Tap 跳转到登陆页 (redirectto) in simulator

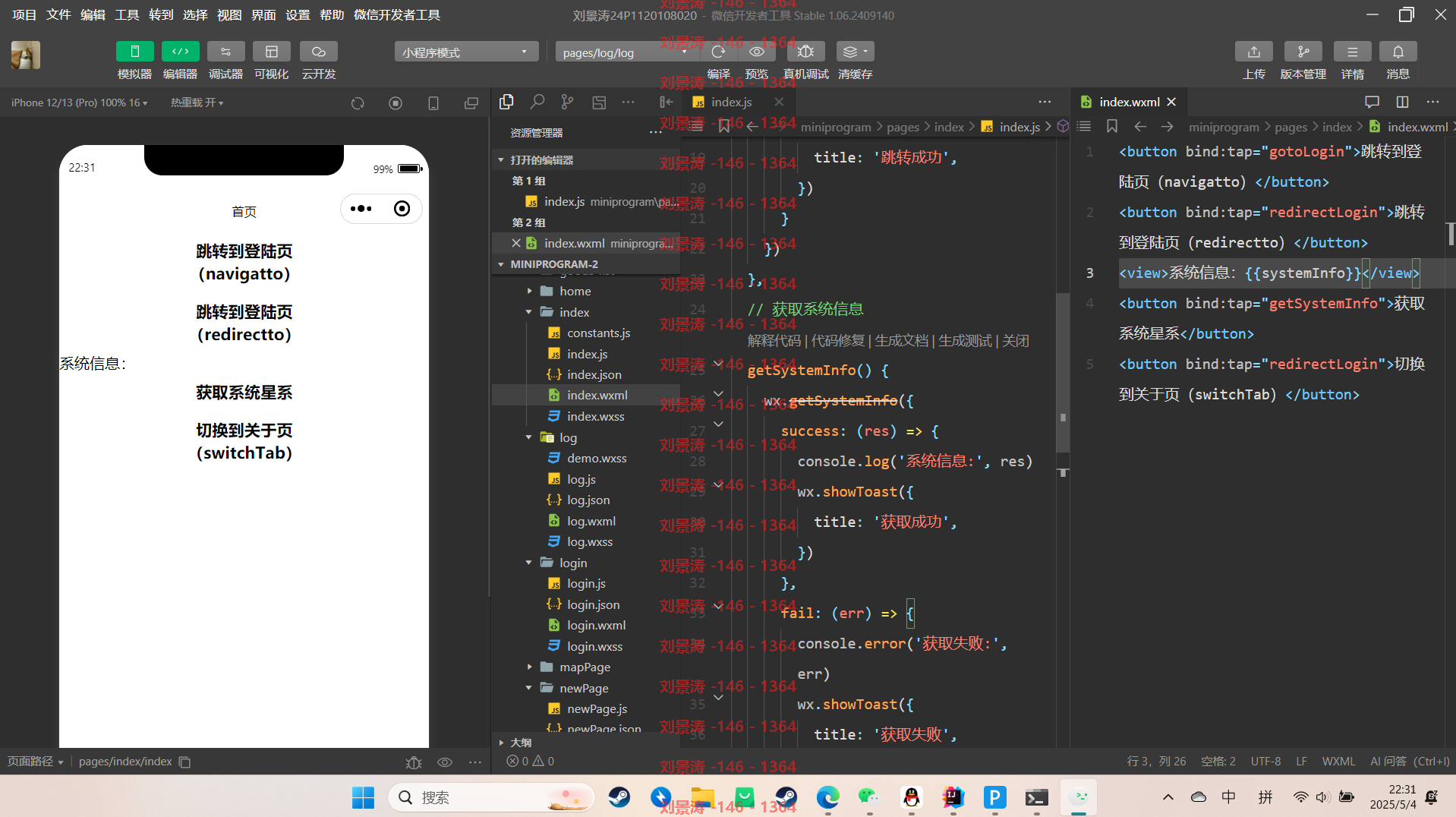point(244,323)
